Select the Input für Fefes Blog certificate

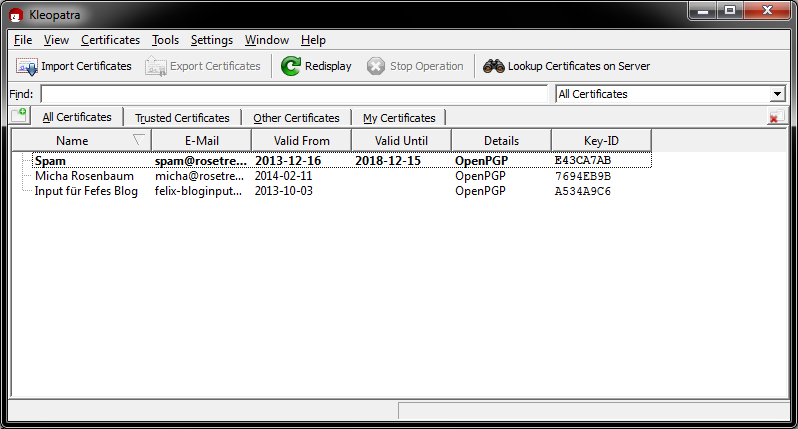(86, 191)
